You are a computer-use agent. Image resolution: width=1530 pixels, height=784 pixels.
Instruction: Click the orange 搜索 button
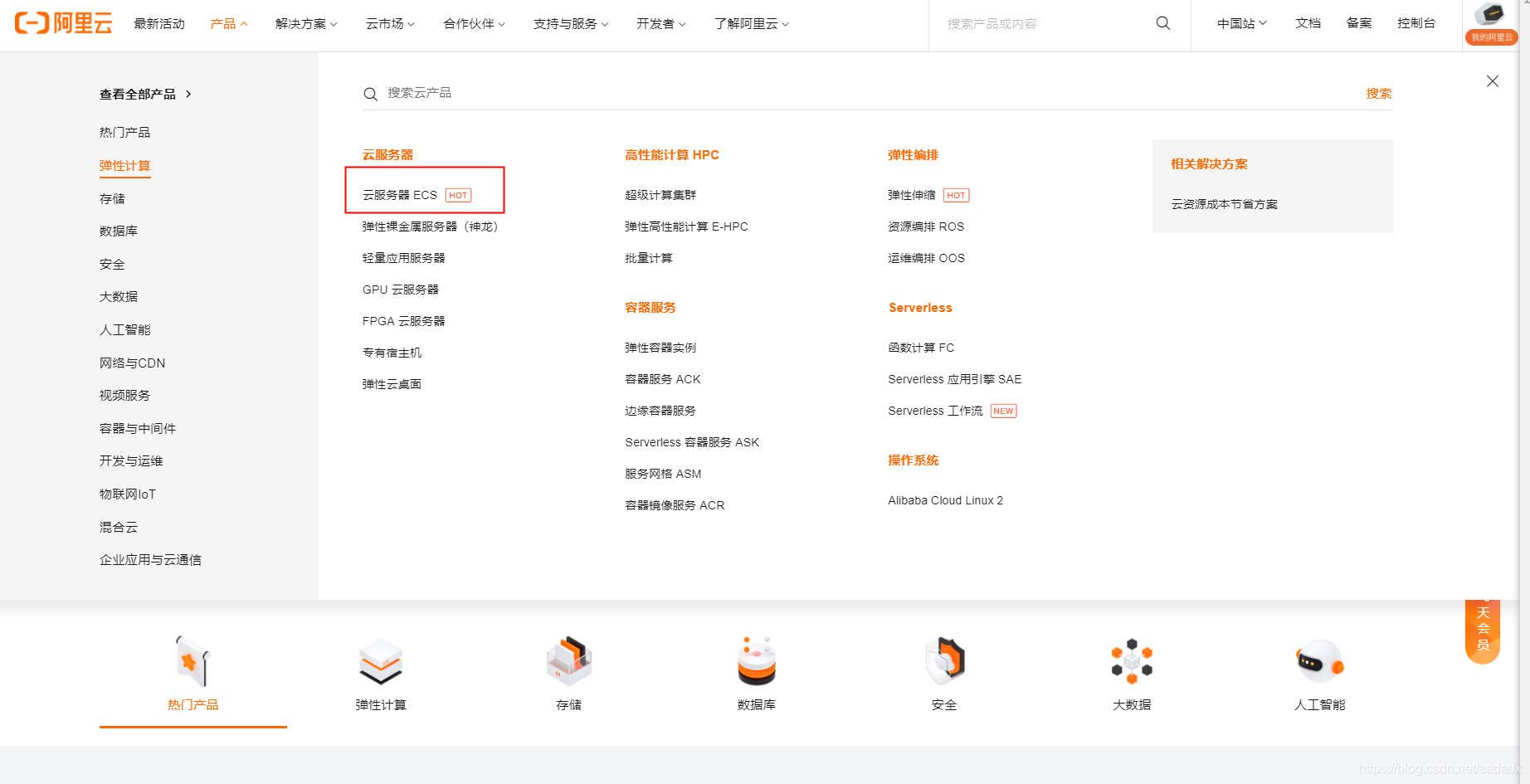click(x=1379, y=94)
